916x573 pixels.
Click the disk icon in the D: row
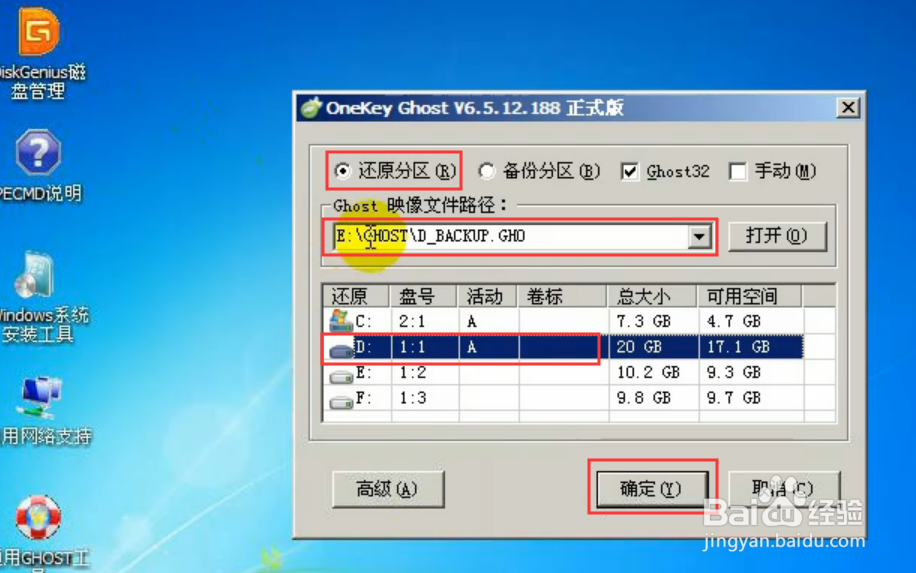tap(341, 349)
